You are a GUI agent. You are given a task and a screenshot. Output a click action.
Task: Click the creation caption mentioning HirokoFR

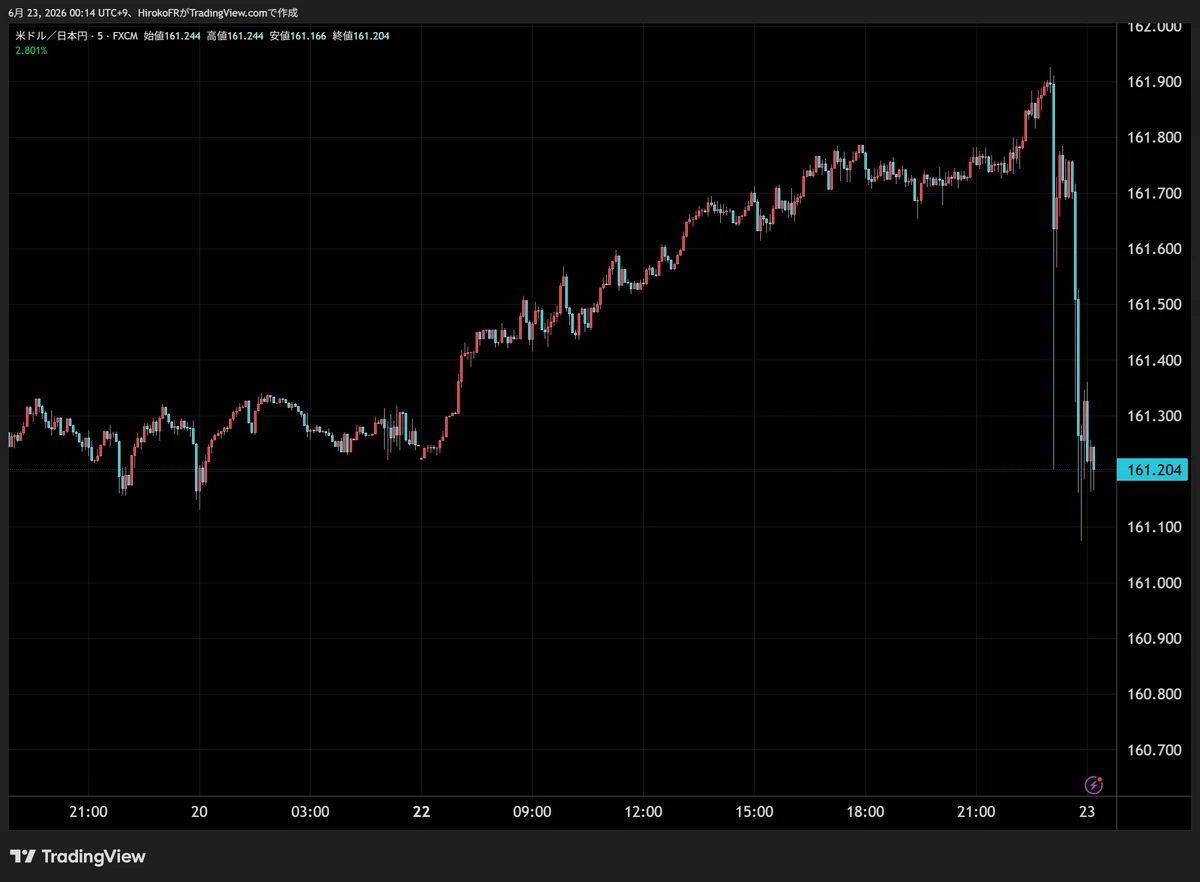[x=152, y=13]
